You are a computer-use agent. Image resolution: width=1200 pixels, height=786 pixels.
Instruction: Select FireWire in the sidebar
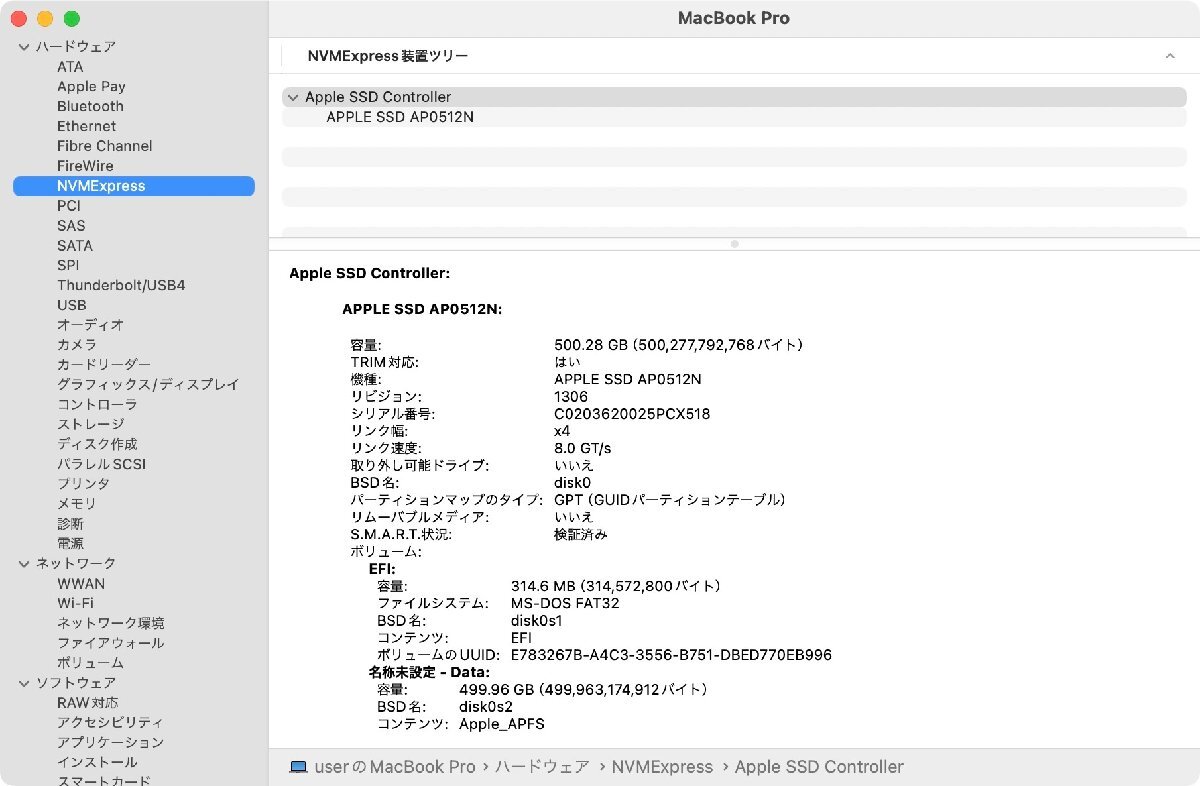tap(85, 166)
